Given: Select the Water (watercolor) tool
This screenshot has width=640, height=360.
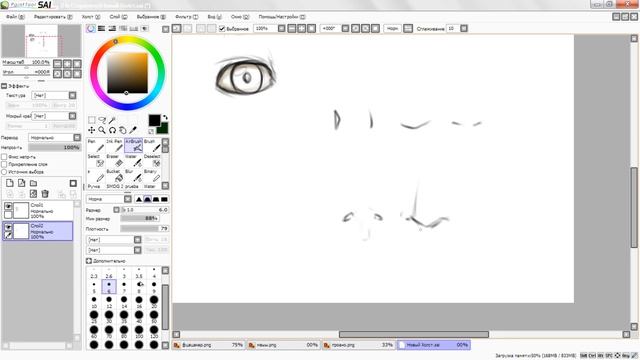Looking at the screenshot, I should (x=133, y=161).
